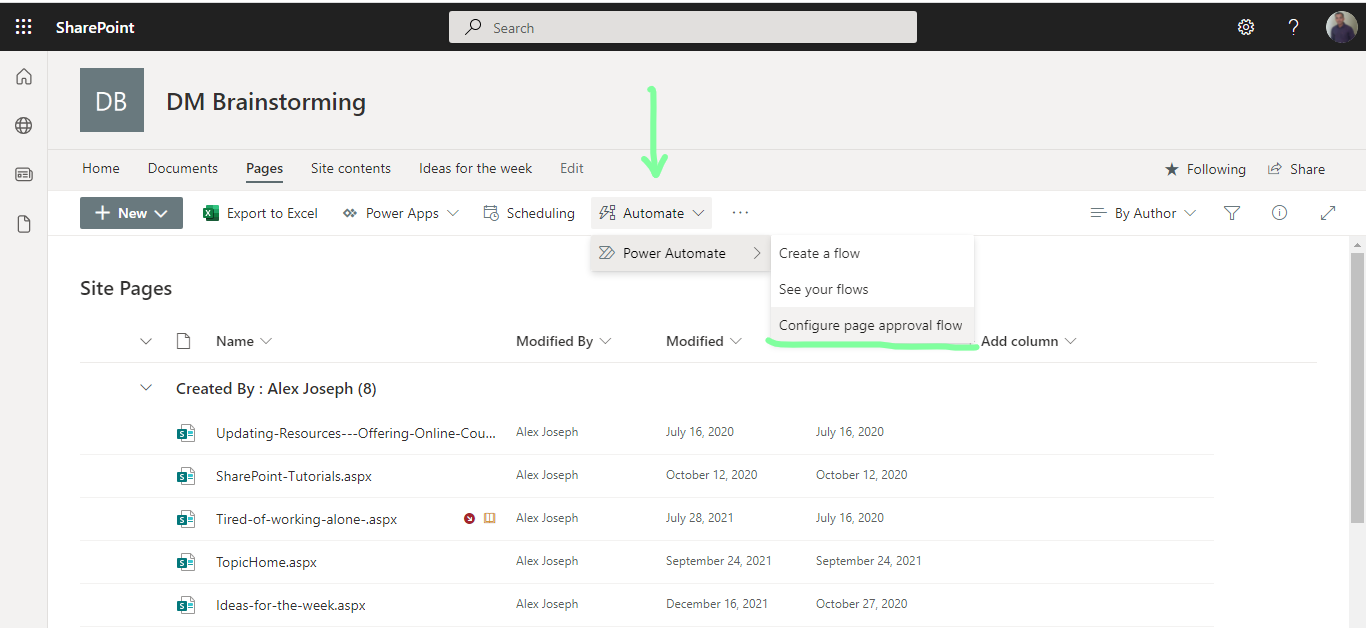Open the Power Apps dropdown
This screenshot has height=628, width=1366.
click(400, 212)
